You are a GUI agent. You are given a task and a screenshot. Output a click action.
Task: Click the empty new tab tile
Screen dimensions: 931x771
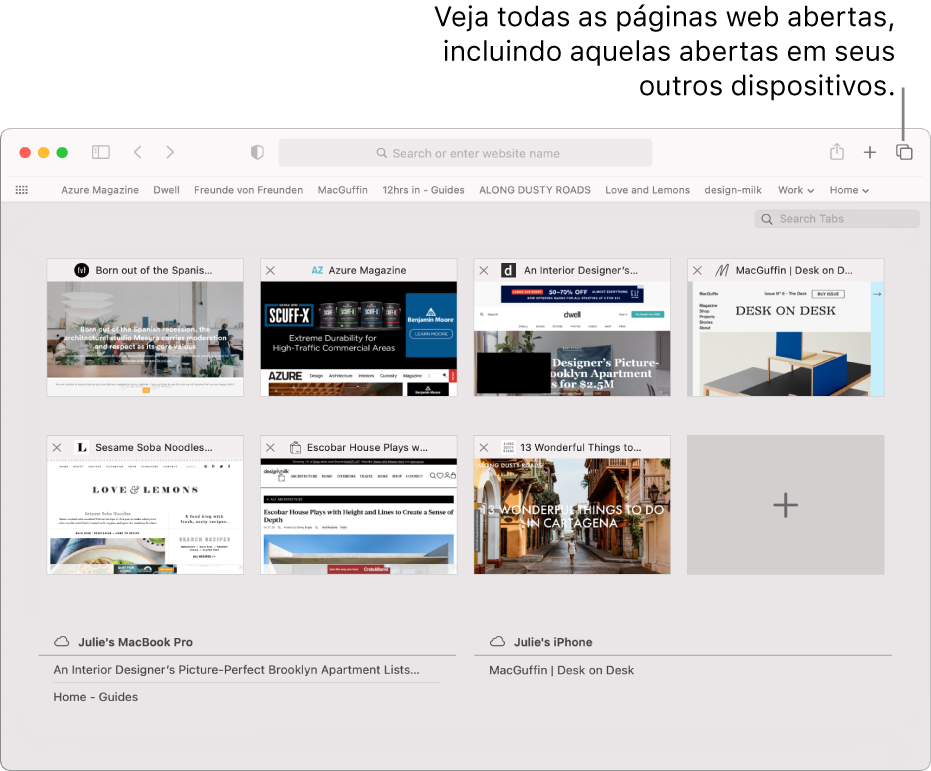786,505
